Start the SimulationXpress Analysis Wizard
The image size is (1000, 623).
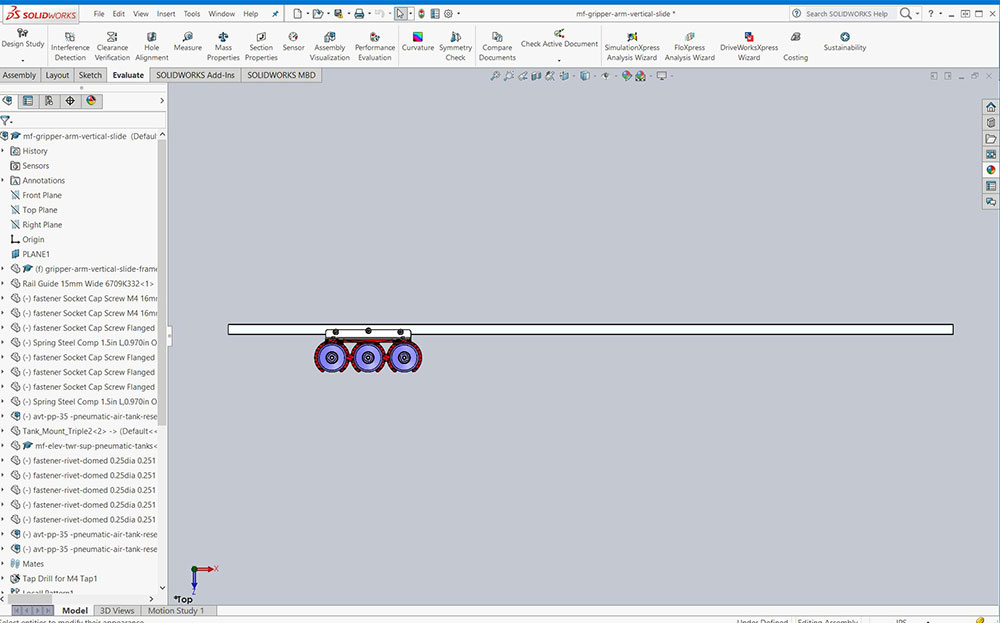tap(631, 46)
